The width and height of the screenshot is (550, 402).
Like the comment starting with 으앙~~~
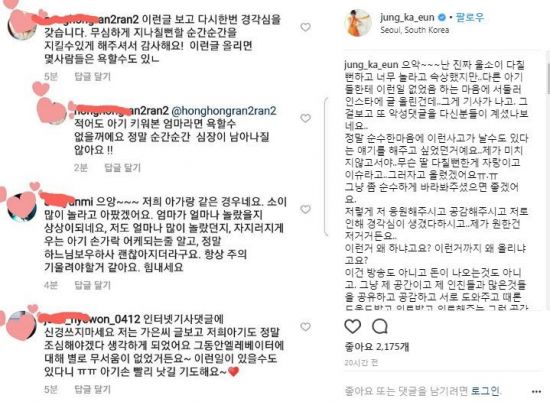tap(306, 209)
